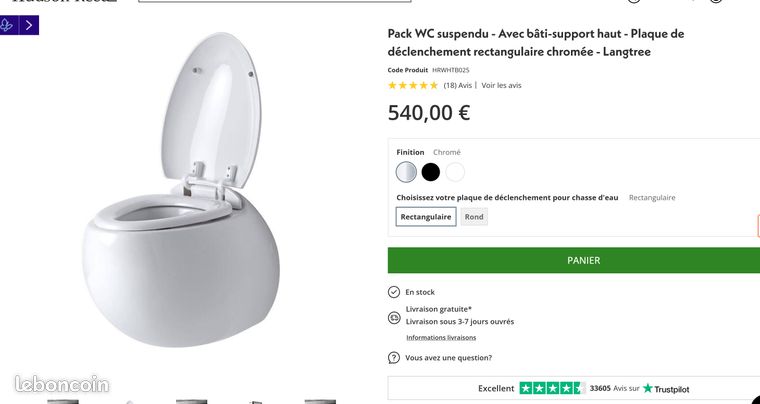
Task: Choose the black finish swatch
Action: 430,172
